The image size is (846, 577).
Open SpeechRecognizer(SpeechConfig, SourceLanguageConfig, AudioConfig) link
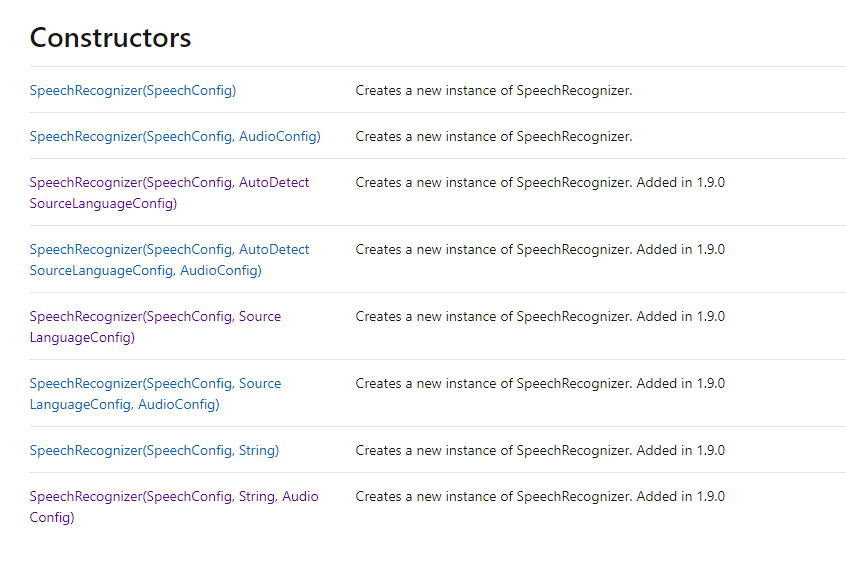point(155,393)
